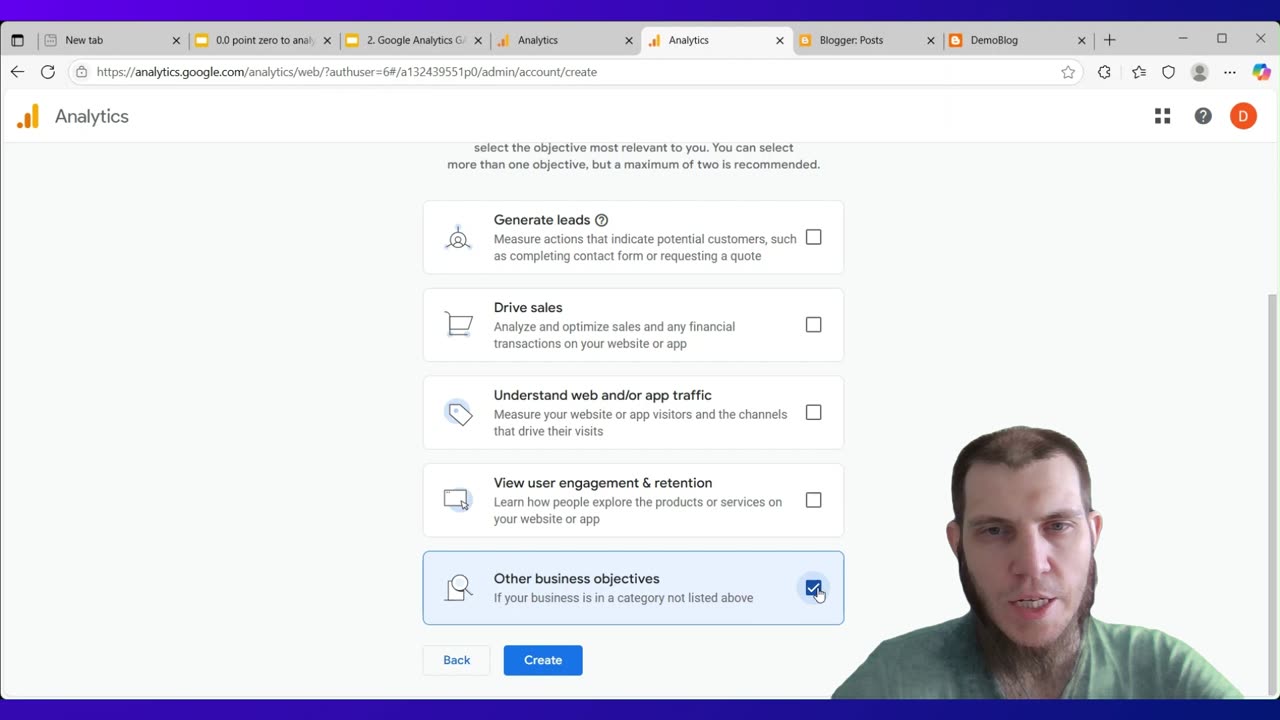
Task: Uncheck Other business objectives checkbox
Action: coord(813,588)
